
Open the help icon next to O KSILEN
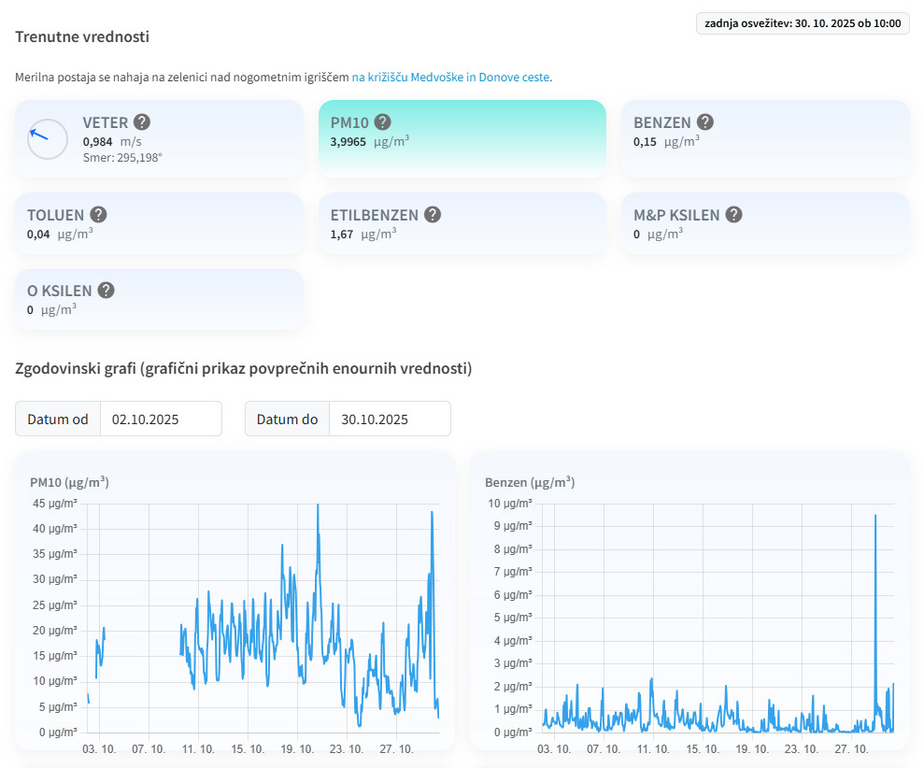point(106,290)
